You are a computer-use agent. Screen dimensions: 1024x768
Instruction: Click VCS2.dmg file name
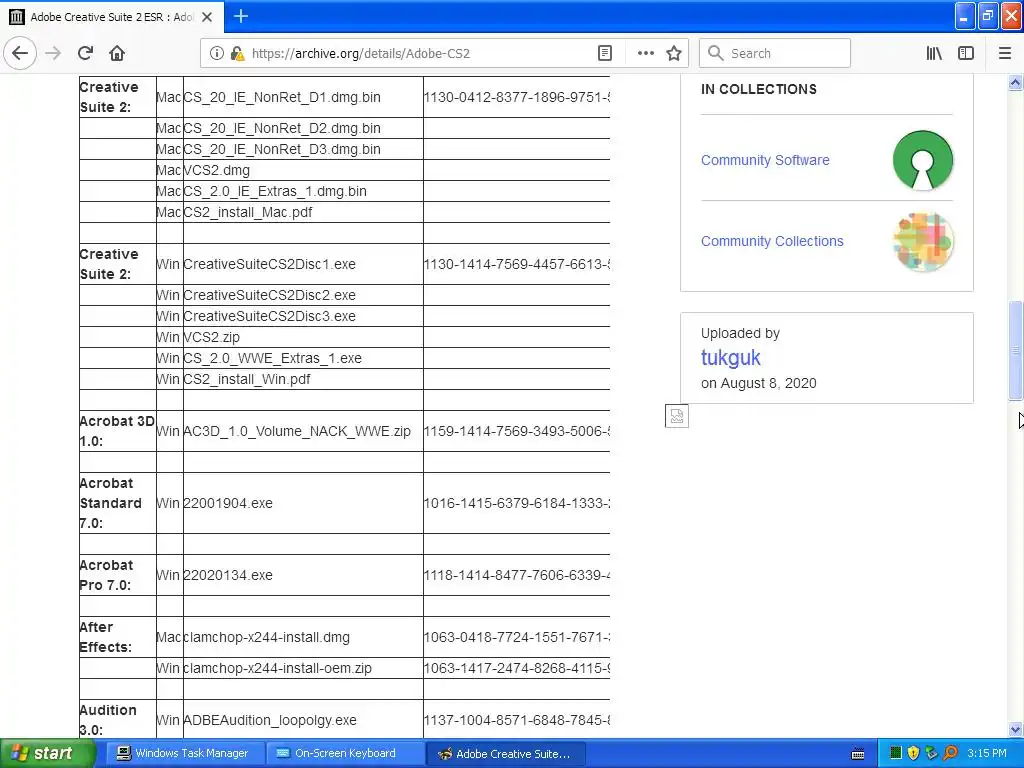pos(217,170)
